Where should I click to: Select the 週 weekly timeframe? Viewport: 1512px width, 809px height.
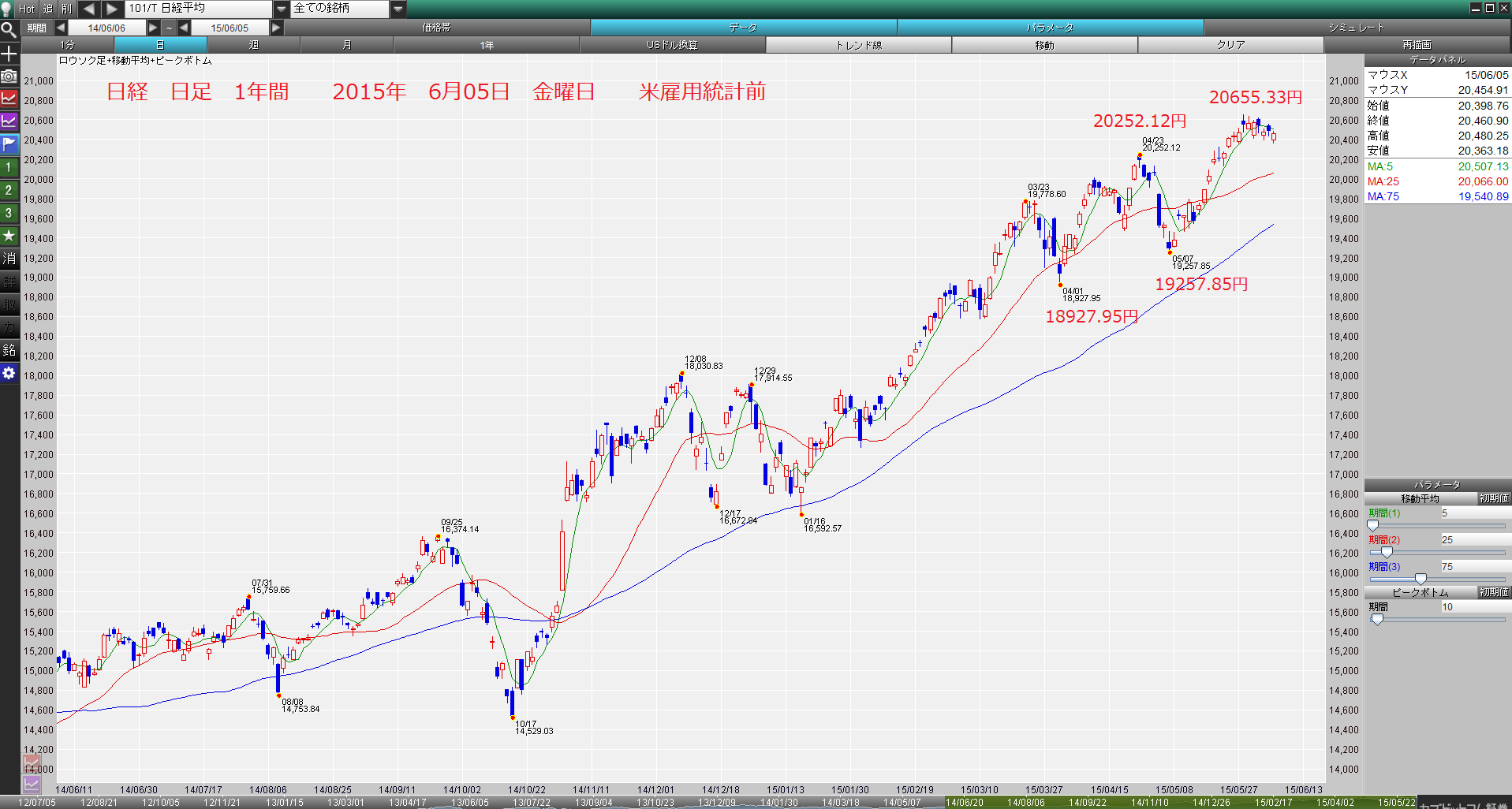point(253,45)
